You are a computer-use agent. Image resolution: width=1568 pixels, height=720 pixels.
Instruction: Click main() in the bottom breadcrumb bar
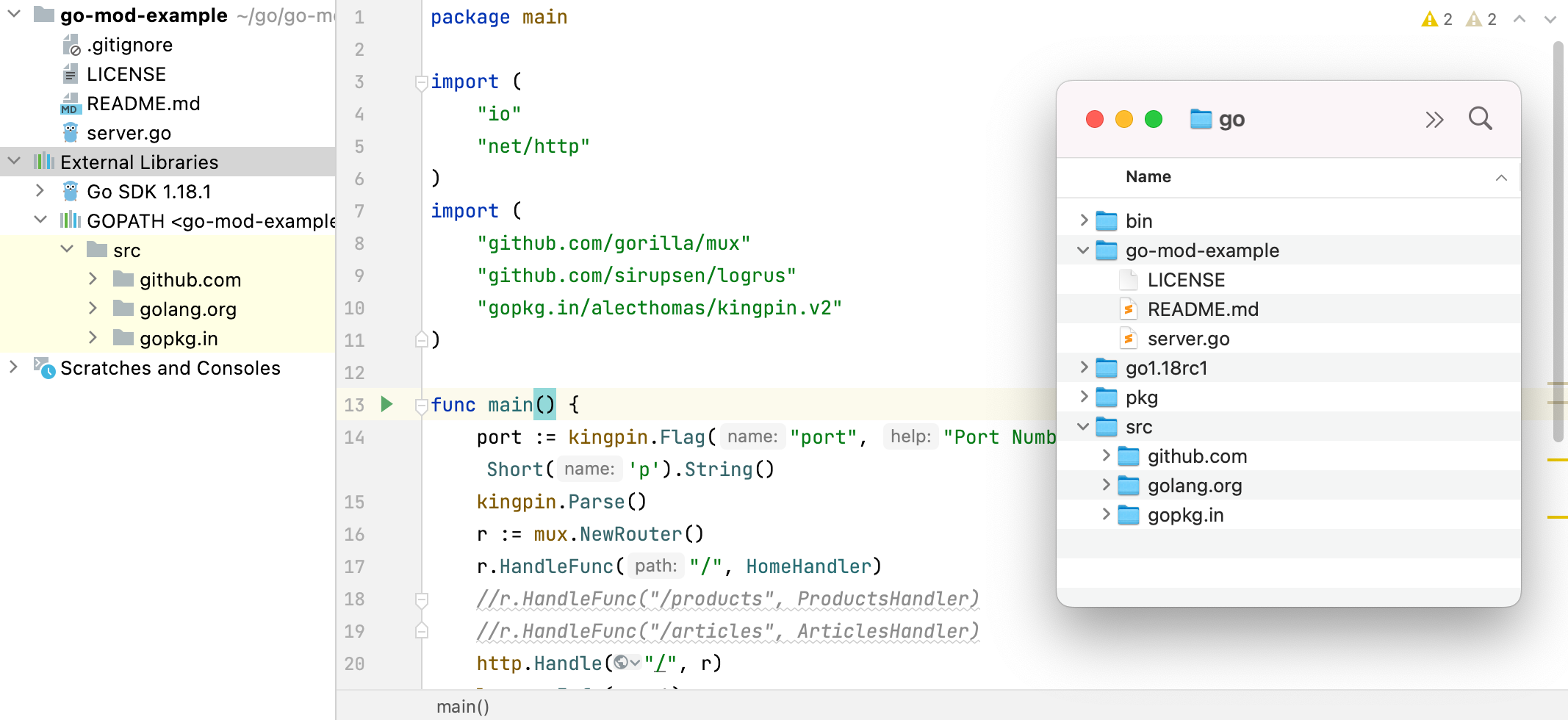pos(462,705)
